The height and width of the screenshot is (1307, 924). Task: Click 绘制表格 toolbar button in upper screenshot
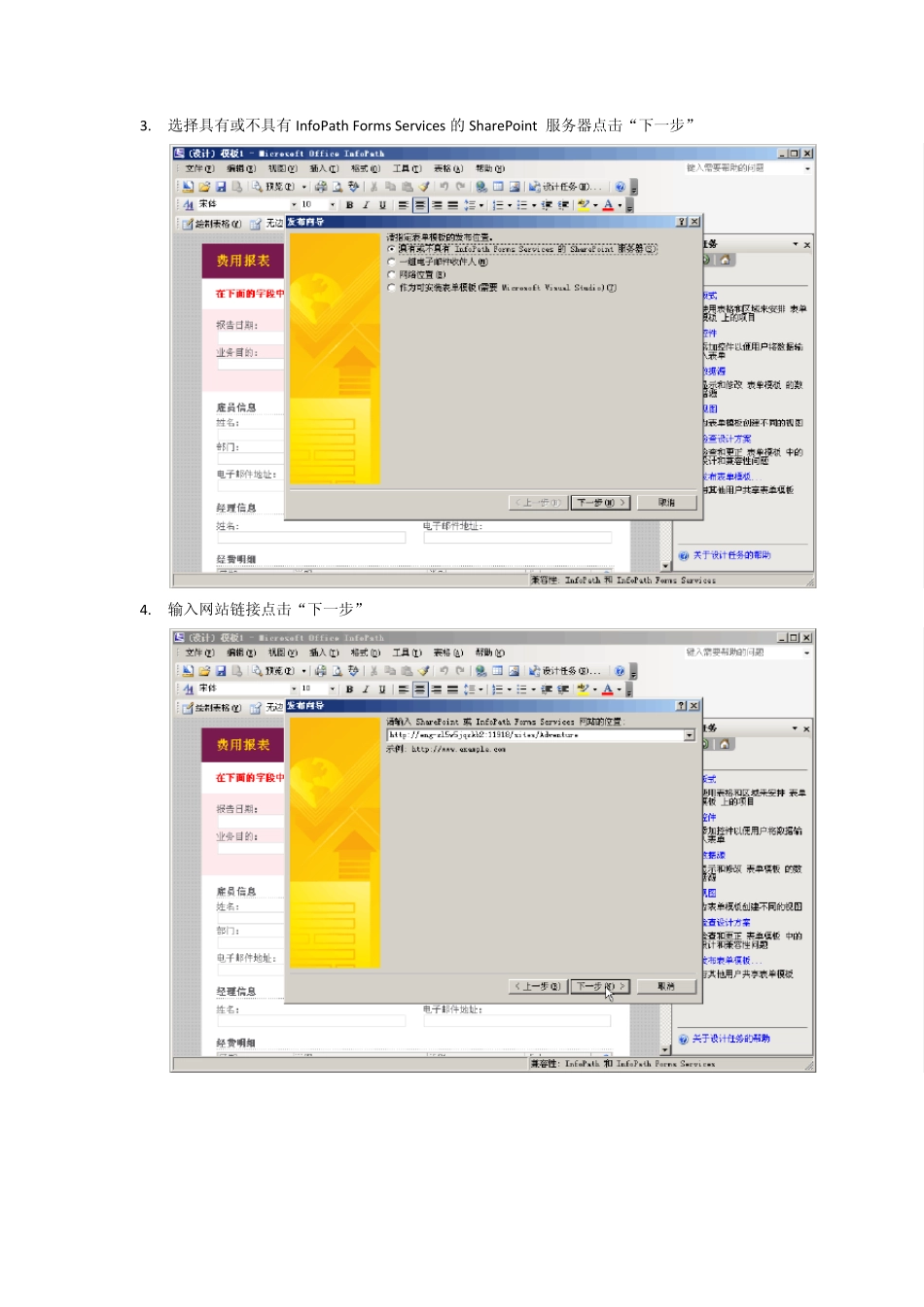tap(212, 224)
